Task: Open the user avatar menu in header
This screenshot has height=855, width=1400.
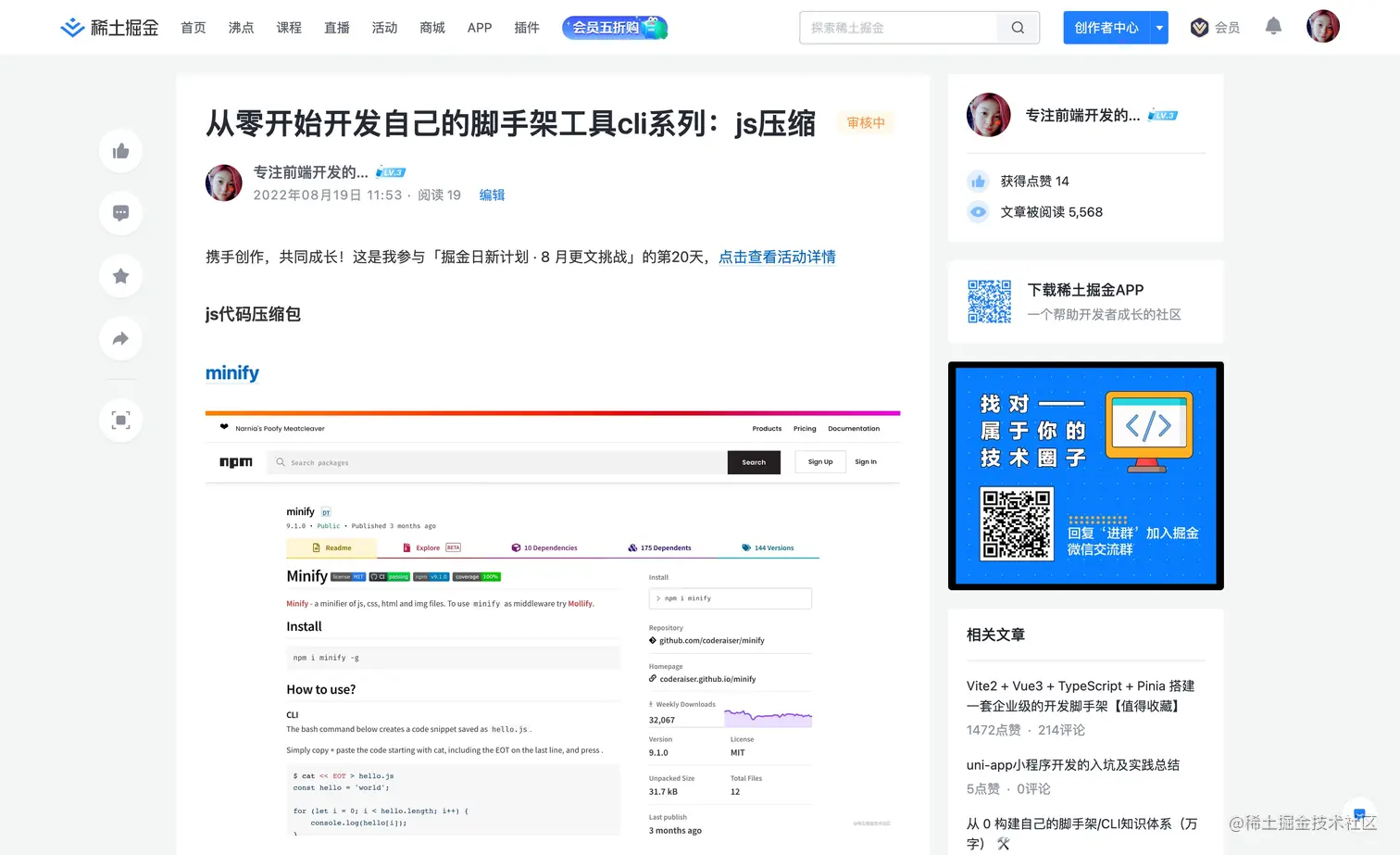Action: point(1323,27)
